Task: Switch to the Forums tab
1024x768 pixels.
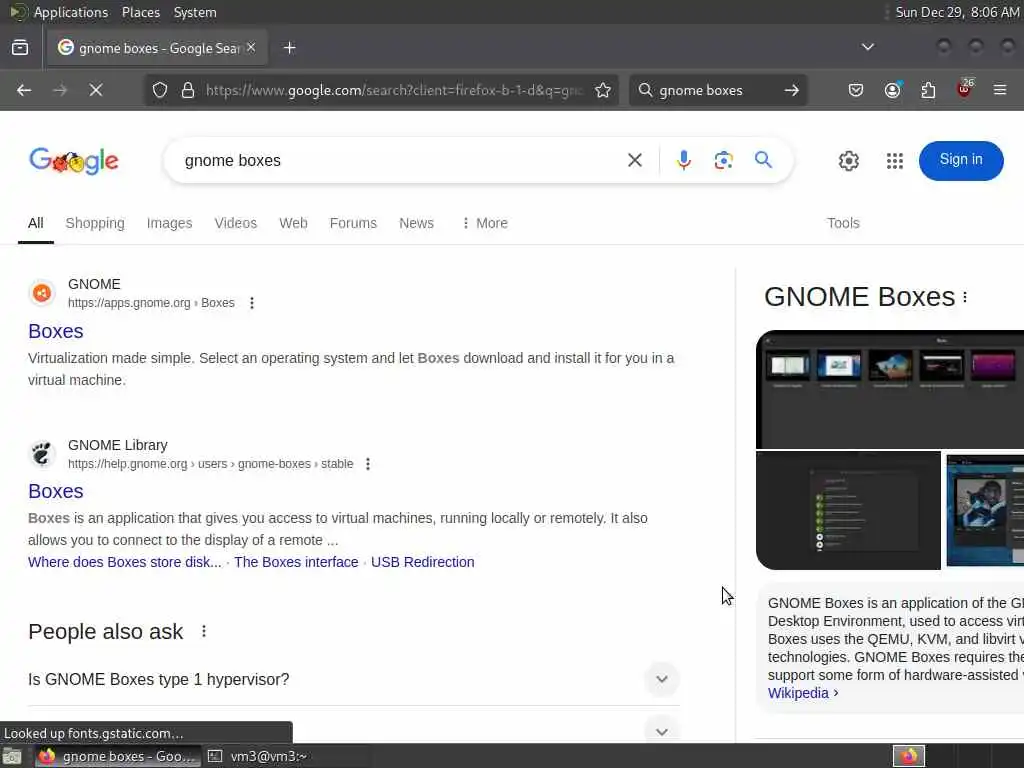Action: pos(353,223)
